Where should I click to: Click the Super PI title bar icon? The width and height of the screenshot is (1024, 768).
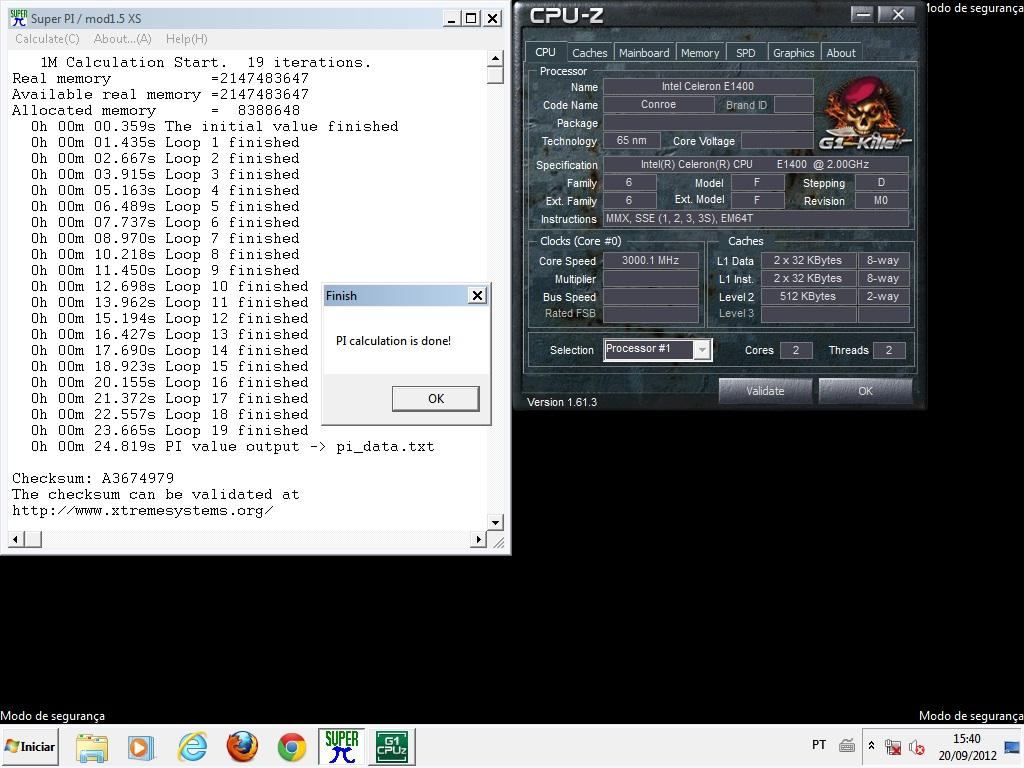(x=18, y=18)
